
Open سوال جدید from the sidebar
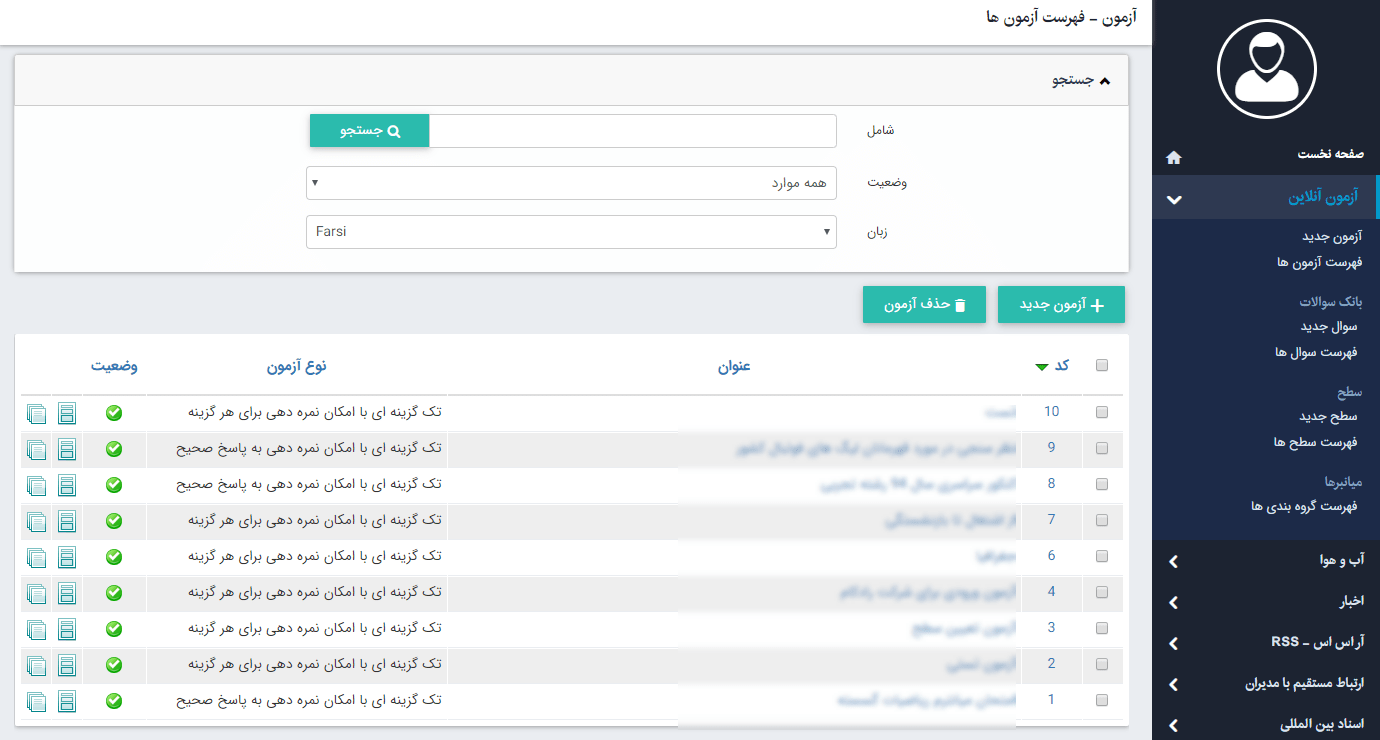coord(1330,327)
